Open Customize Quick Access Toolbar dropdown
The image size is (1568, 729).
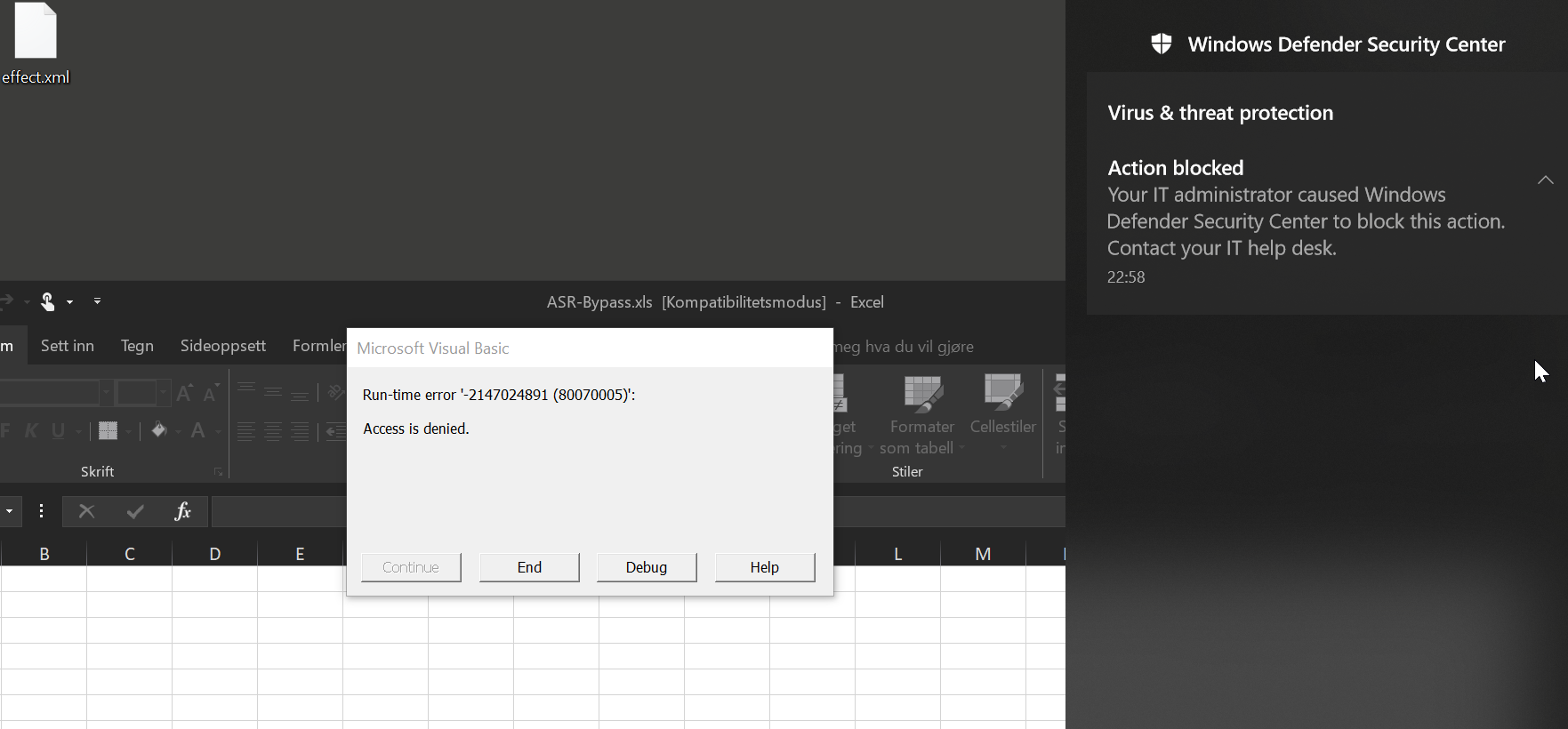[x=97, y=302]
